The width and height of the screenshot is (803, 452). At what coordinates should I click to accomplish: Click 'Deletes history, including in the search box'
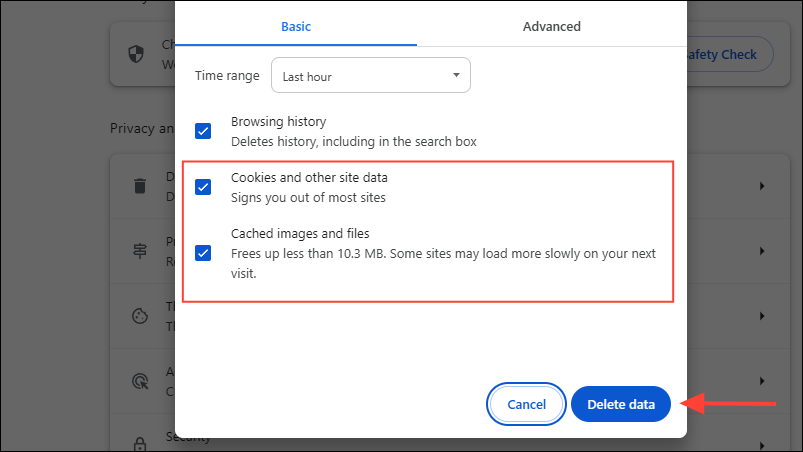coord(353,142)
